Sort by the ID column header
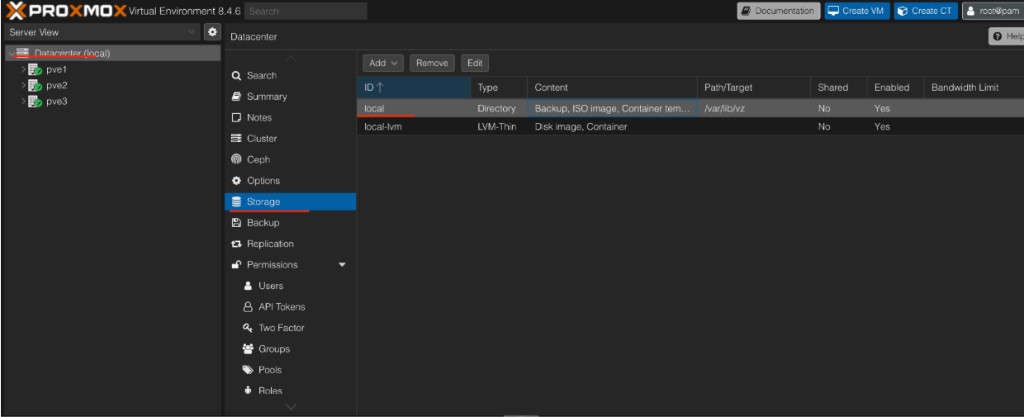Screen dimensions: 1024x417 coord(413,87)
